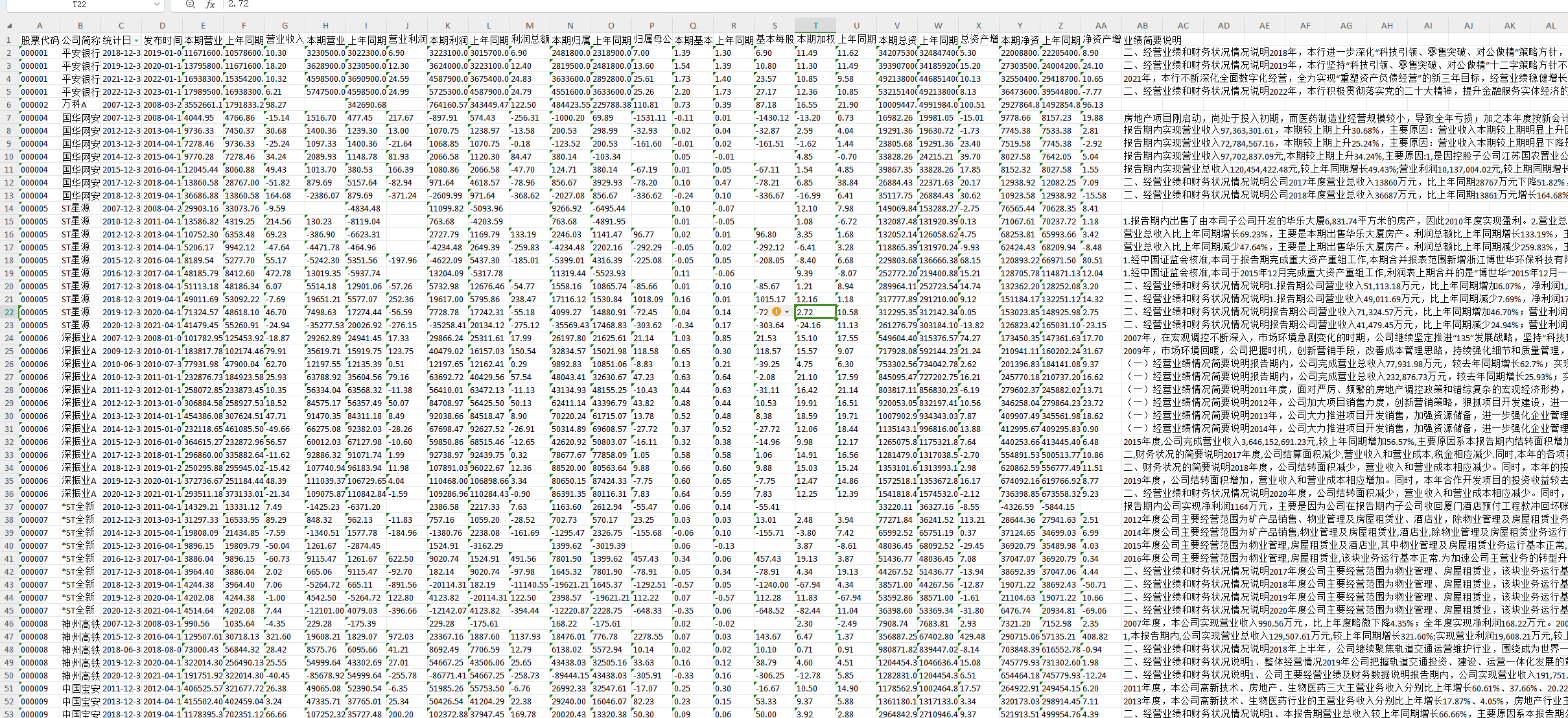Click cell B6 containing 万科A
This screenshot has width=1568, height=718.
coord(80,104)
